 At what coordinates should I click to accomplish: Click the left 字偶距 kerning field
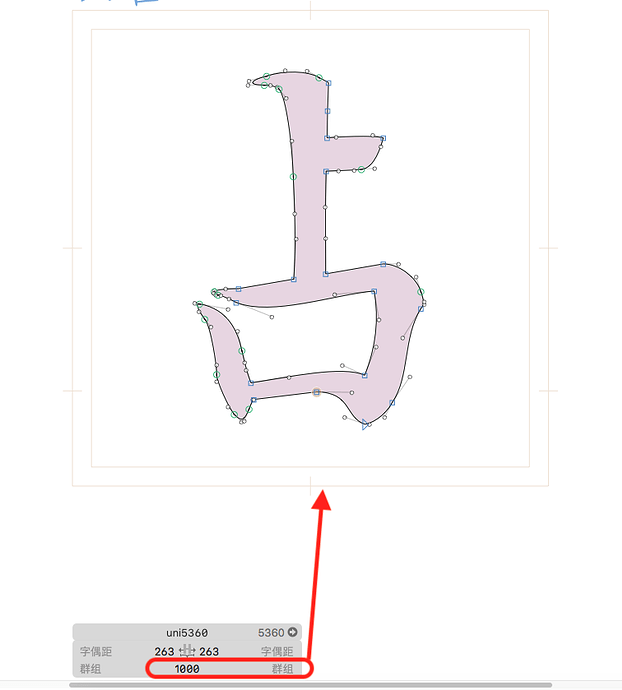pyautogui.click(x=96, y=651)
